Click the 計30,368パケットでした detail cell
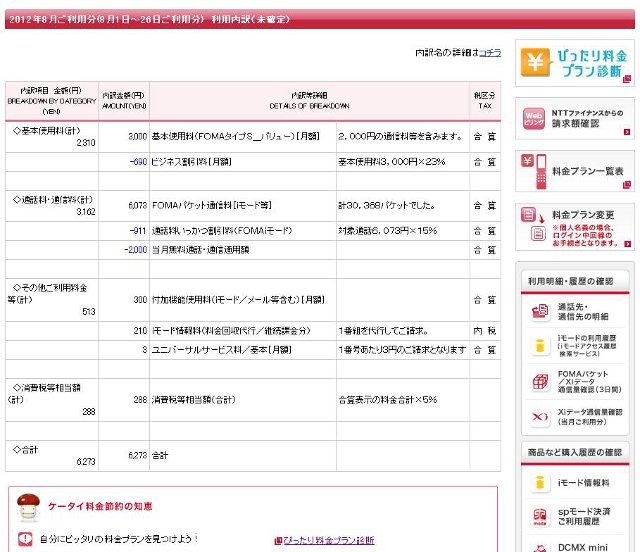Image resolution: width=640 pixels, height=552 pixels. coord(403,206)
